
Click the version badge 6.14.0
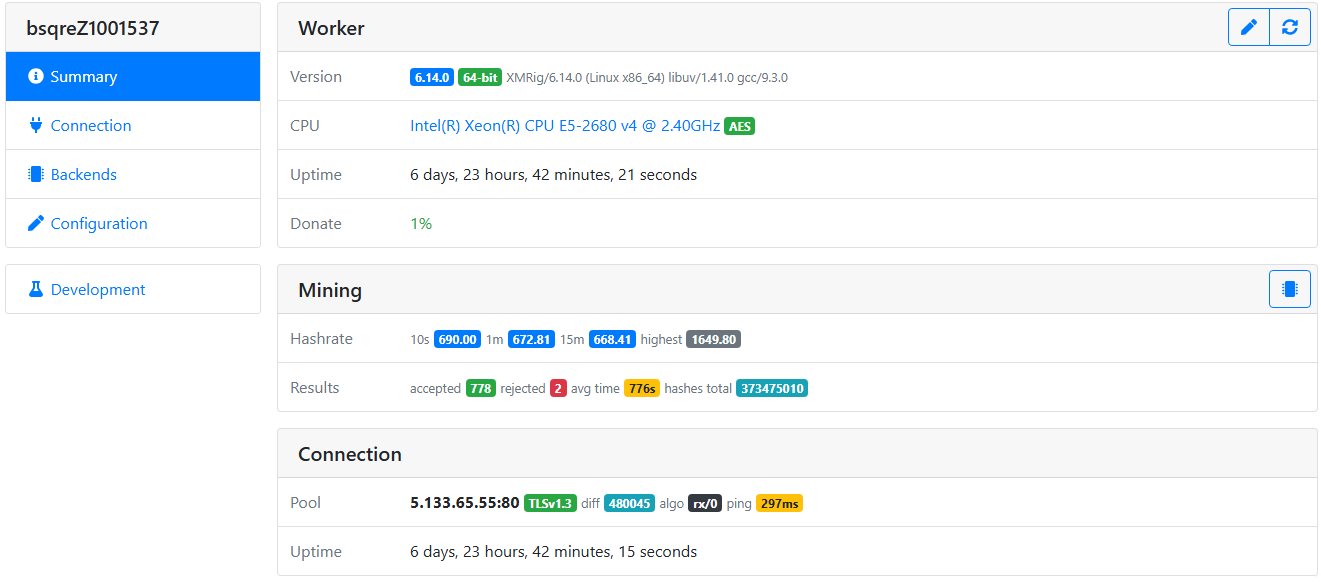431,76
